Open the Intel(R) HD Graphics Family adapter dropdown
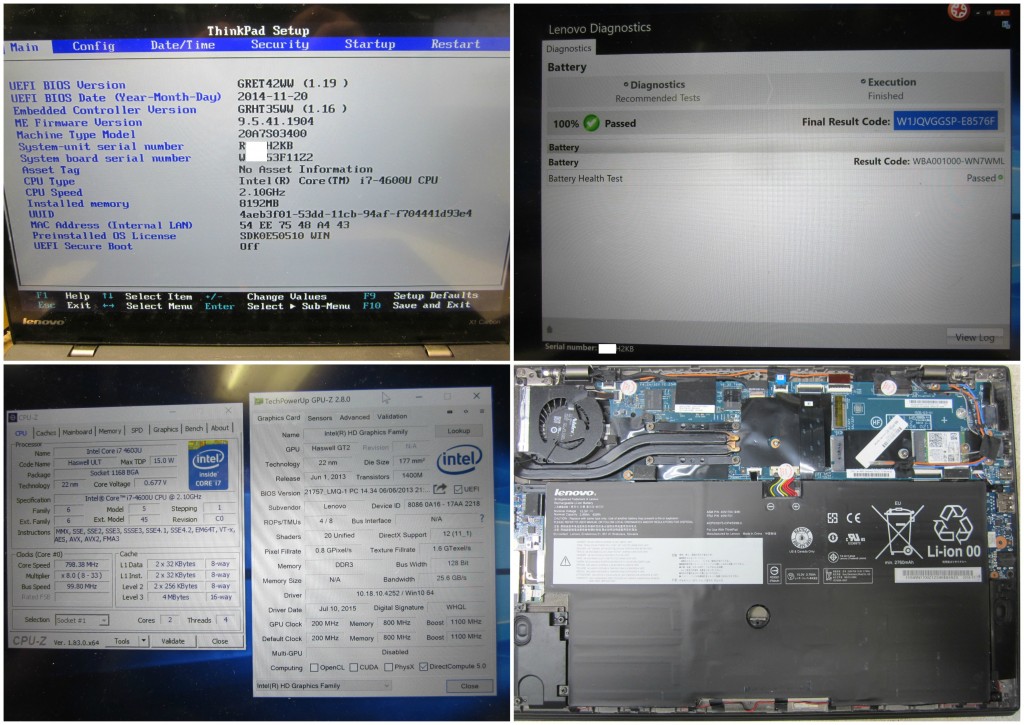The image size is (1024, 725). tap(323, 686)
